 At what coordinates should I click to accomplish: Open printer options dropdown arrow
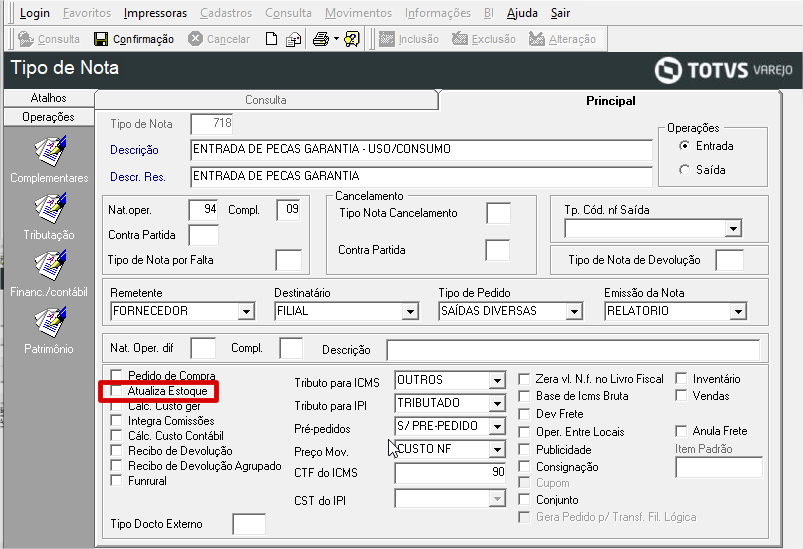[x=336, y=39]
